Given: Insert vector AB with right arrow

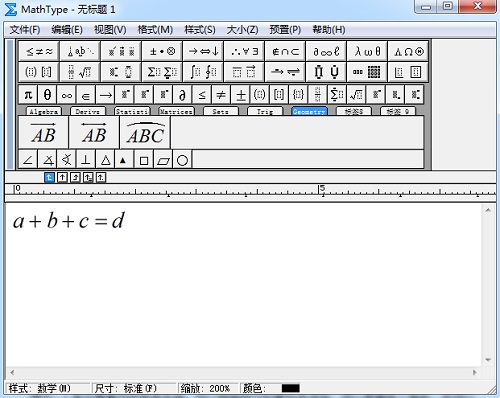Looking at the screenshot, I should point(43,133).
